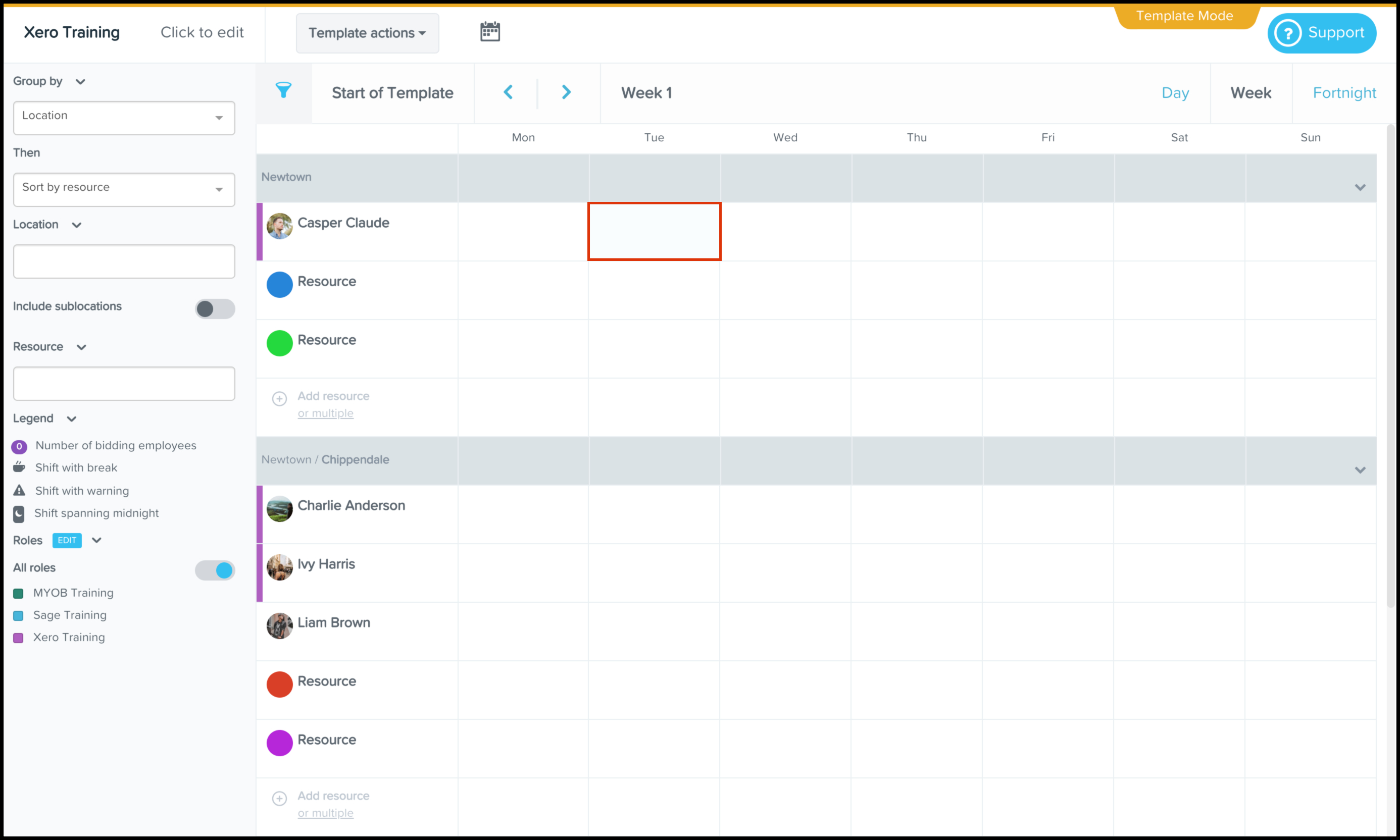Open the calendar icon next to Template actions
Image resolution: width=1400 pixels, height=840 pixels.
pyautogui.click(x=490, y=32)
